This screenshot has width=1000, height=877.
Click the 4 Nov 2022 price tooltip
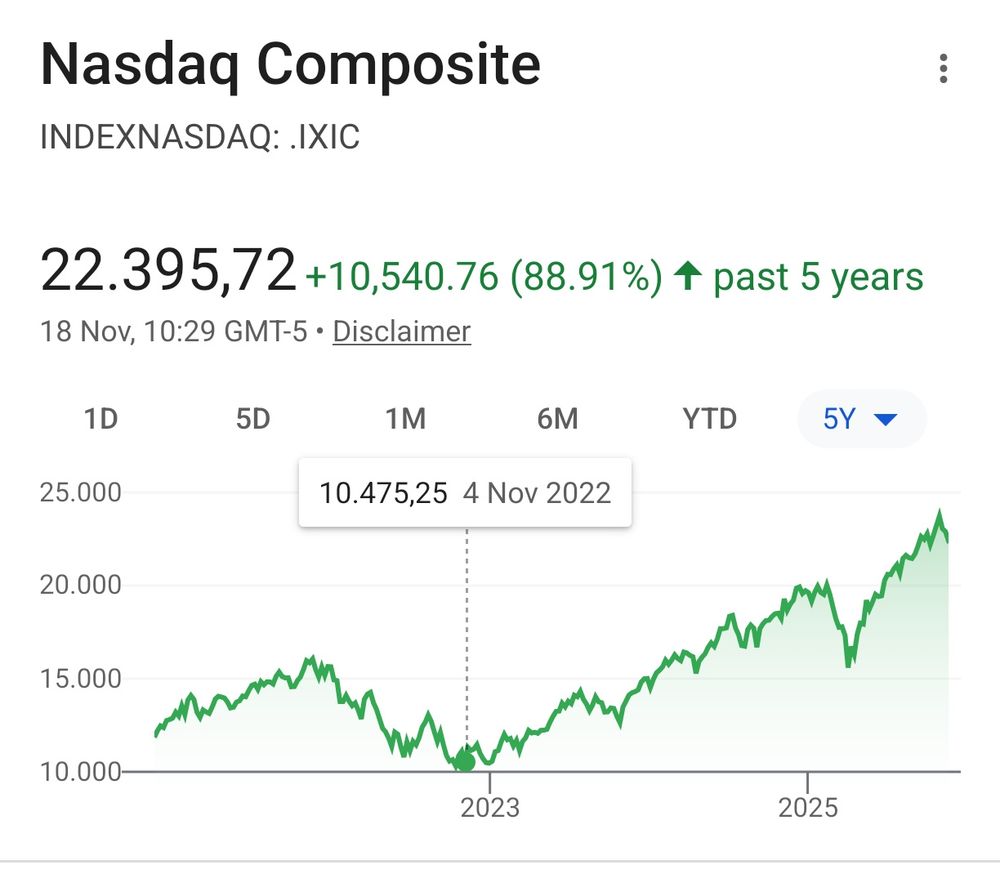tap(465, 493)
